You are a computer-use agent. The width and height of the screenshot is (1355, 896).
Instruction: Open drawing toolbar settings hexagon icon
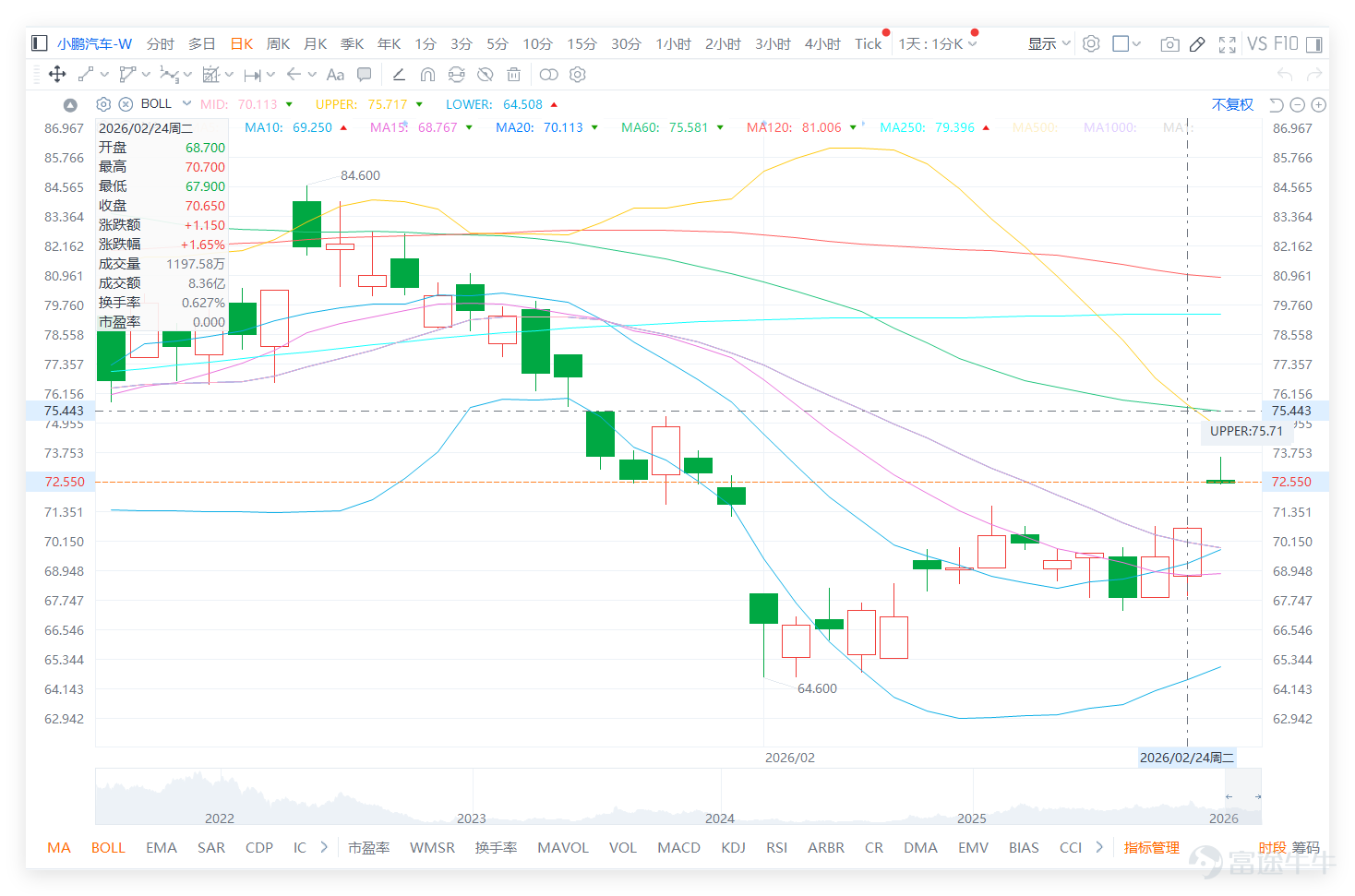tap(578, 75)
